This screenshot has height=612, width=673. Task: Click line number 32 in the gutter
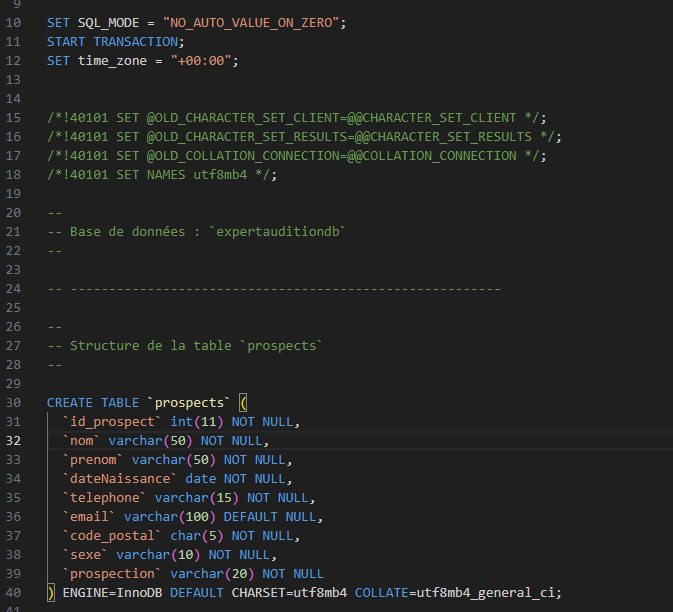pos(13,441)
